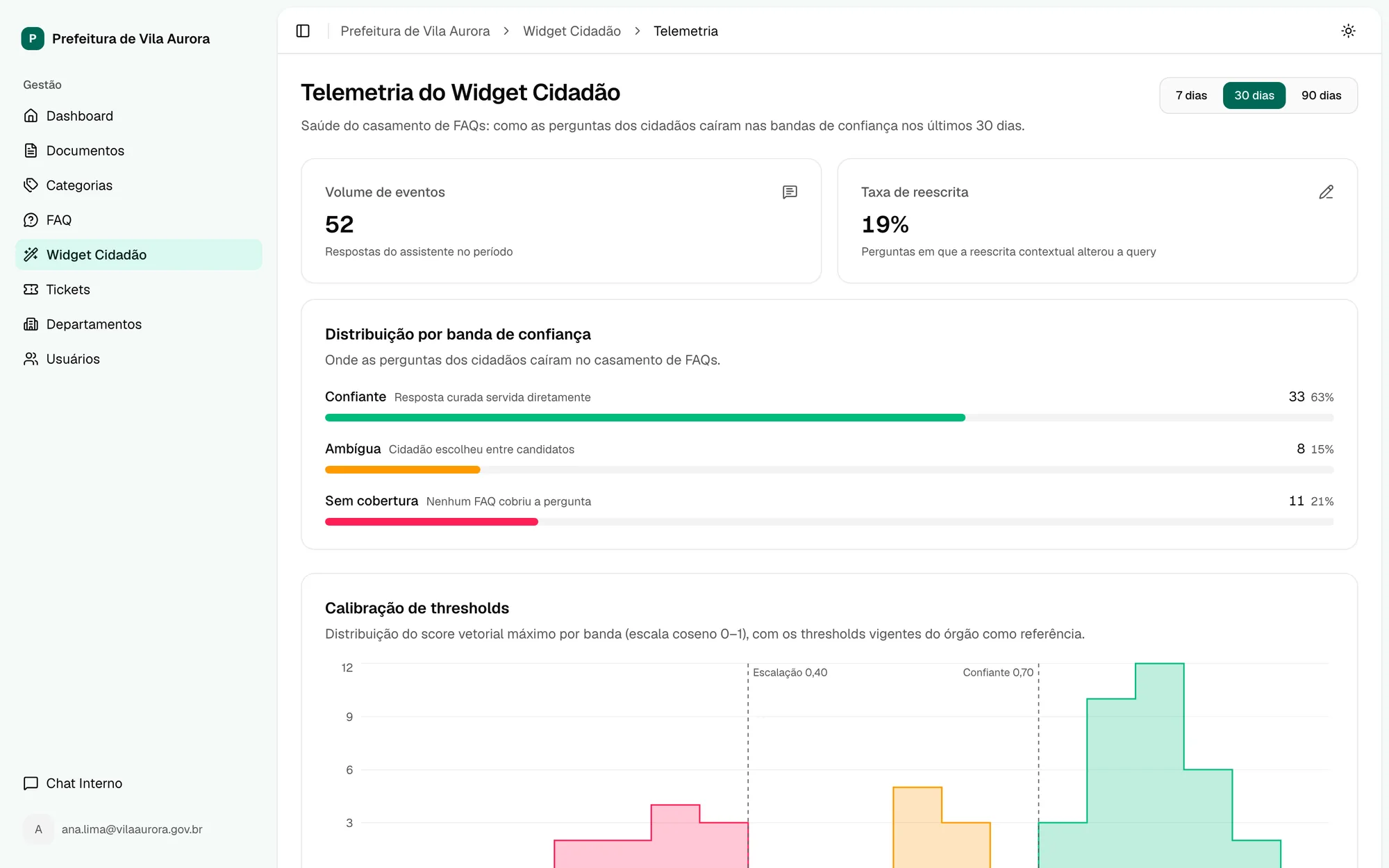The height and width of the screenshot is (868, 1389).
Task: Click the red Sem cobertura progress bar
Action: [x=431, y=522]
